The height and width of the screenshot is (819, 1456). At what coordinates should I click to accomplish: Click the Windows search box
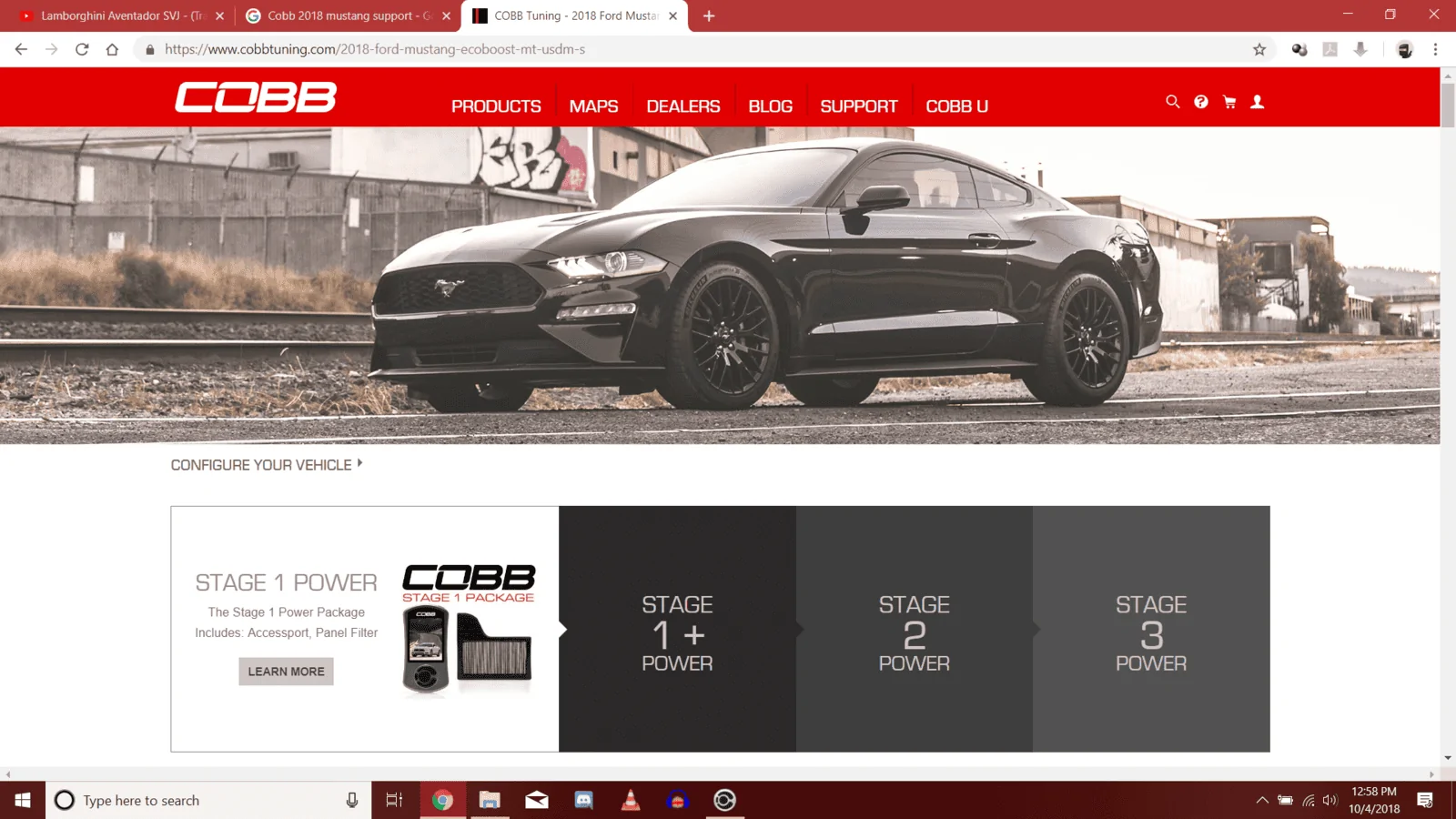(208, 800)
